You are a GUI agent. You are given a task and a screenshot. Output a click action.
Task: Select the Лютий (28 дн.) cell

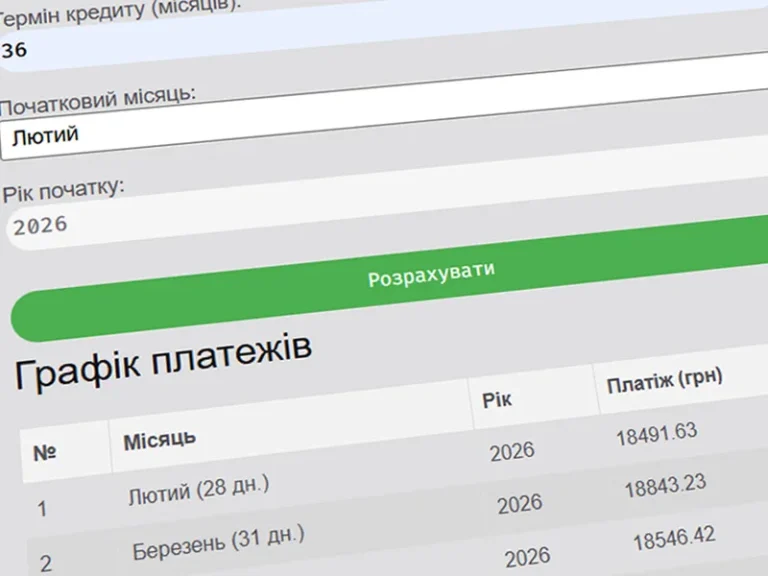point(199,491)
